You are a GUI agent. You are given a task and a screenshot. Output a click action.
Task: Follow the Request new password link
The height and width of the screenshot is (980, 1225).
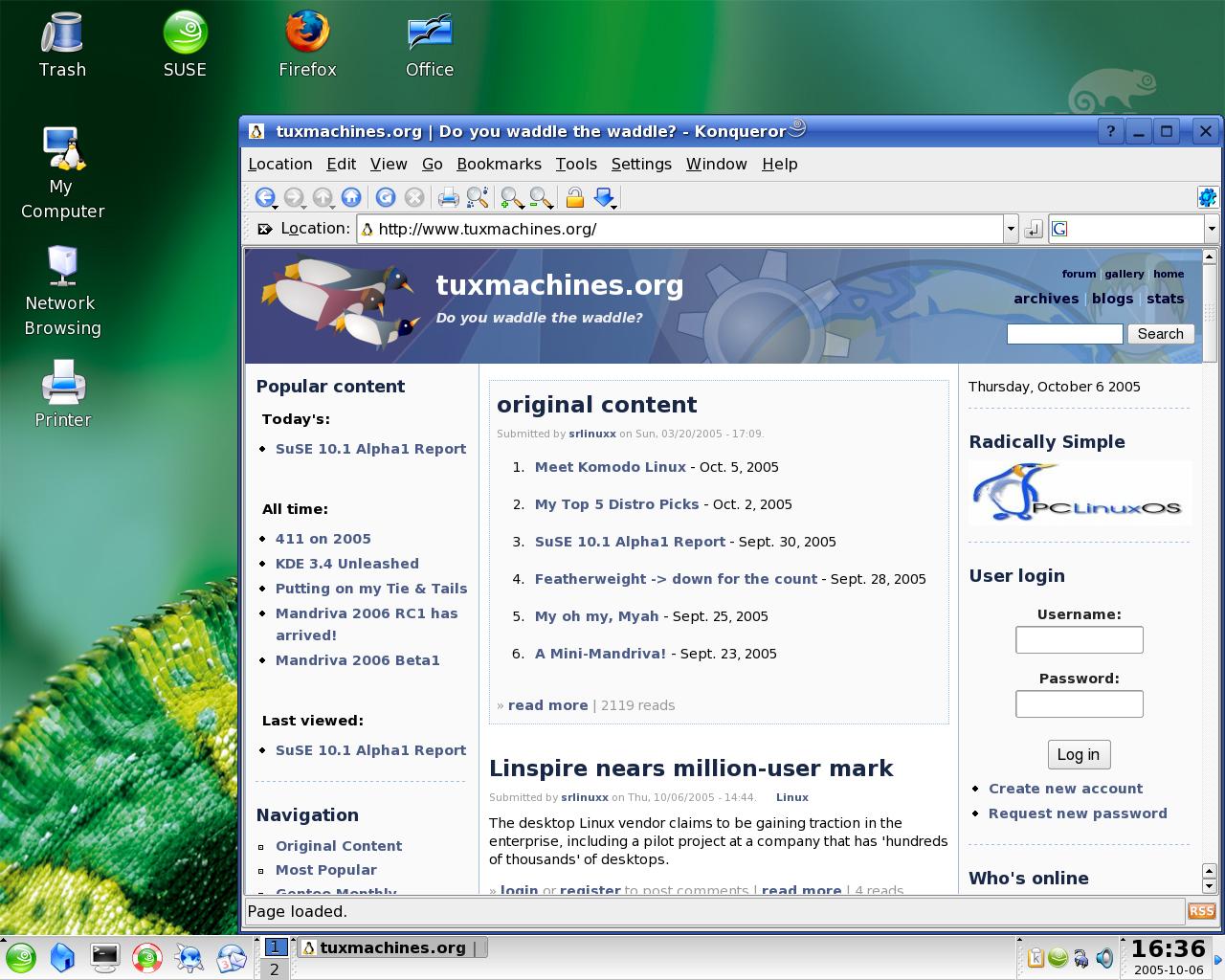(1078, 813)
